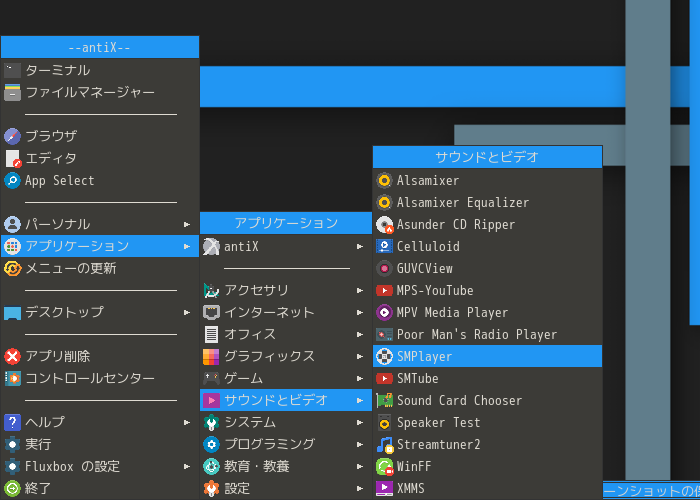Expand the デスクトップ submenu arrow
700x500 pixels.
(x=187, y=312)
